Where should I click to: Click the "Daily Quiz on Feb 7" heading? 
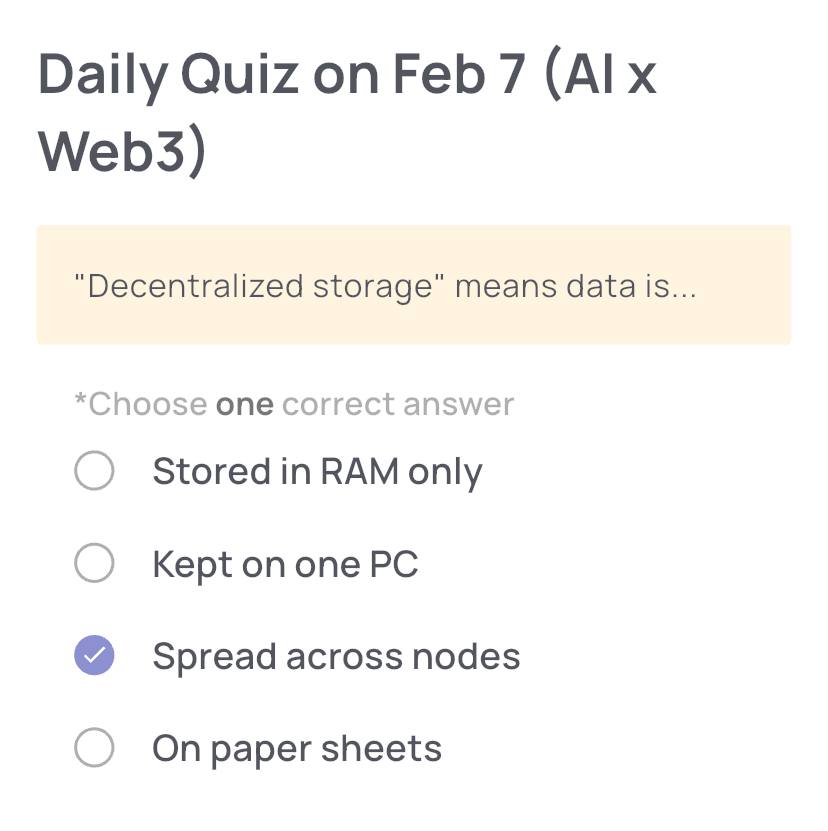[x=280, y=75]
